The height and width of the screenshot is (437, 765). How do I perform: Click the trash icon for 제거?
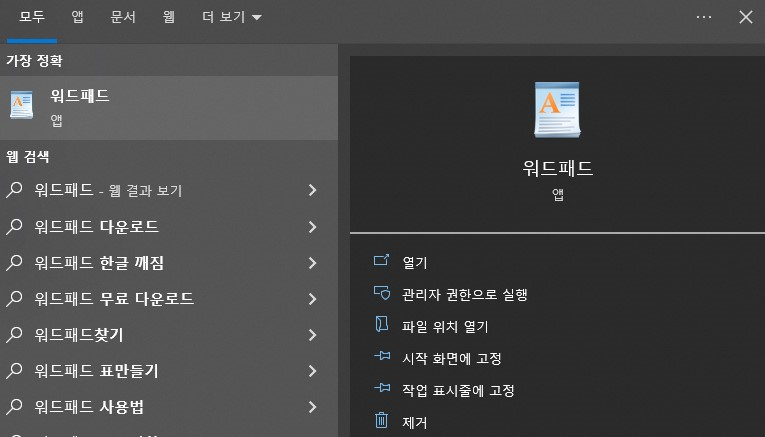click(382, 420)
